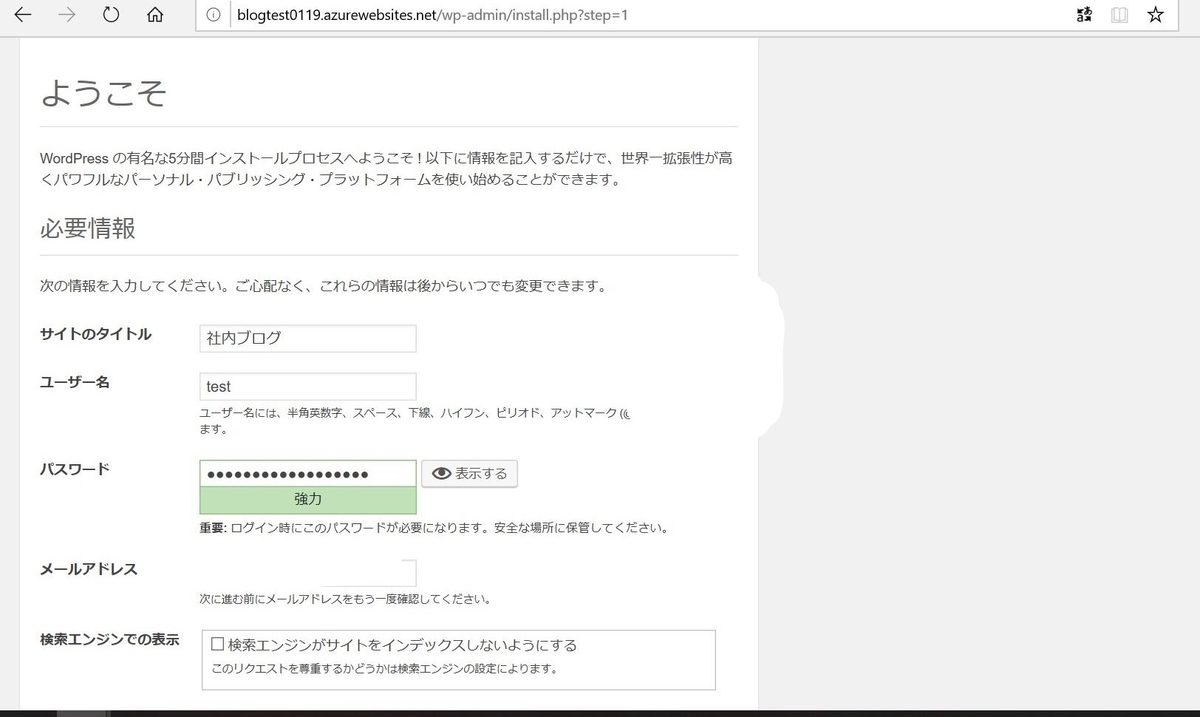Select the masked パスワード password field

307,471
